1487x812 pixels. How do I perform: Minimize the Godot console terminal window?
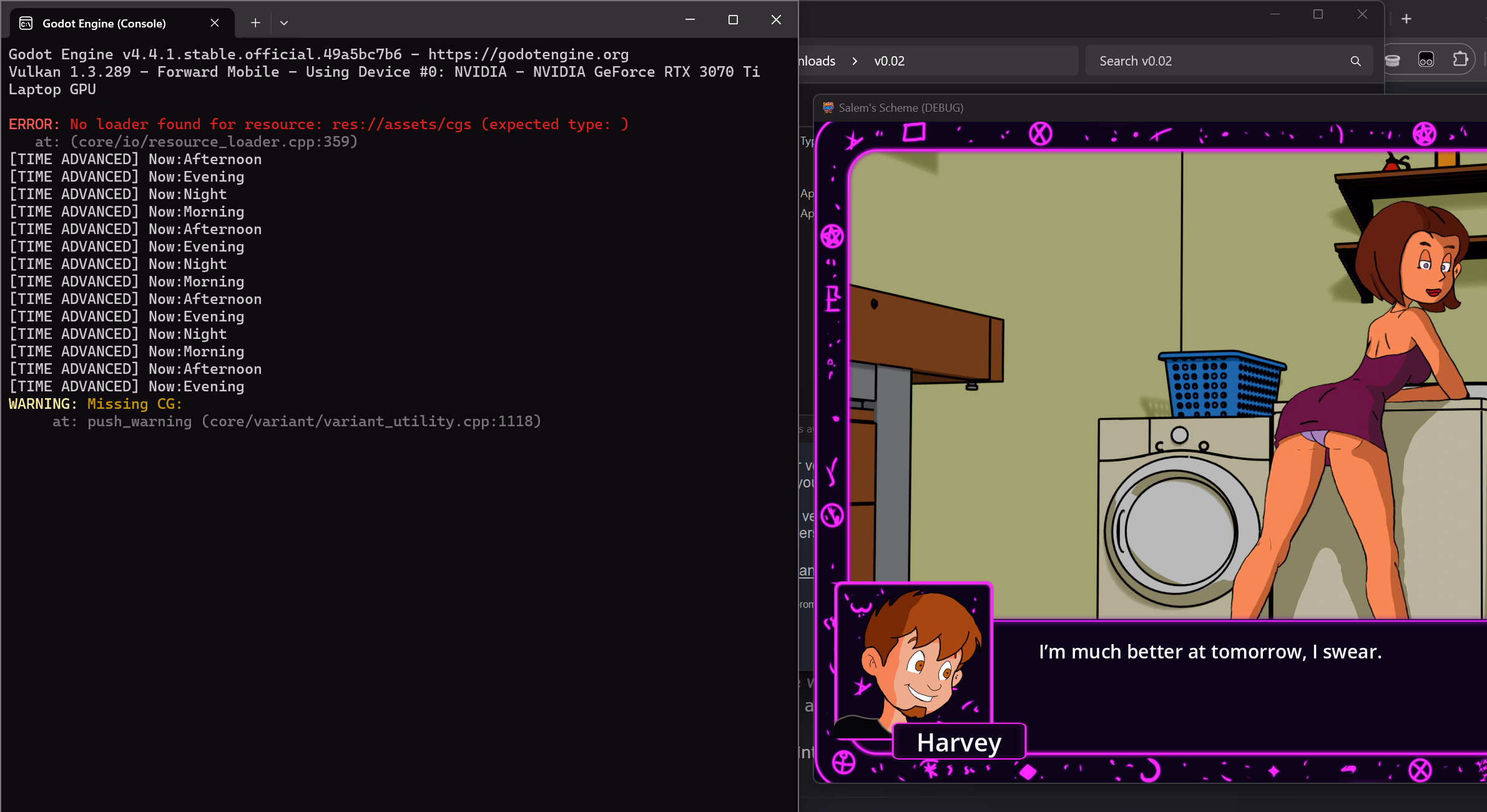pos(690,20)
